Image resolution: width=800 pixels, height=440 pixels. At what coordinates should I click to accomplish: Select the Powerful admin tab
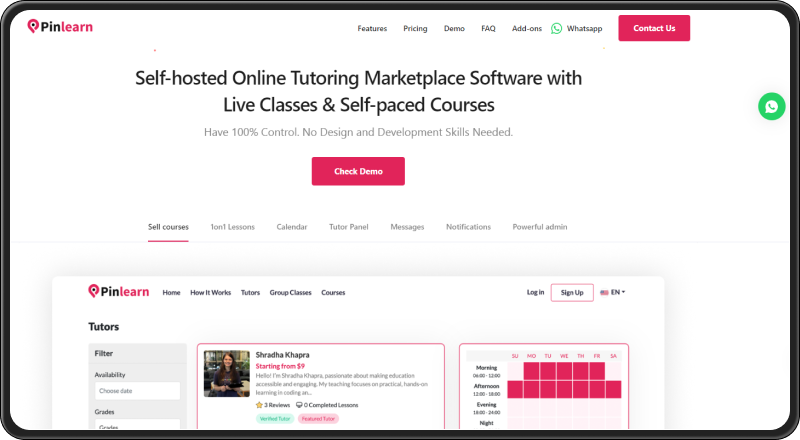click(x=539, y=227)
